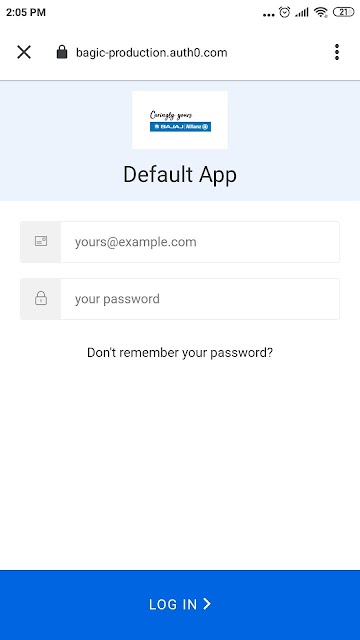
Task: Open the three-dot overflow menu
Action: [337, 52]
